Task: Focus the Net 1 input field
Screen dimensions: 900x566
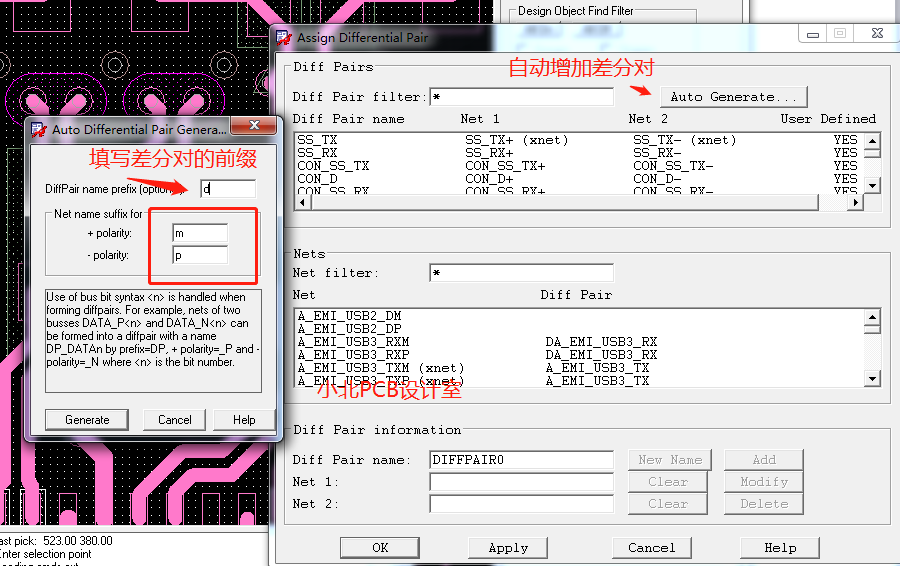Action: coord(521,482)
